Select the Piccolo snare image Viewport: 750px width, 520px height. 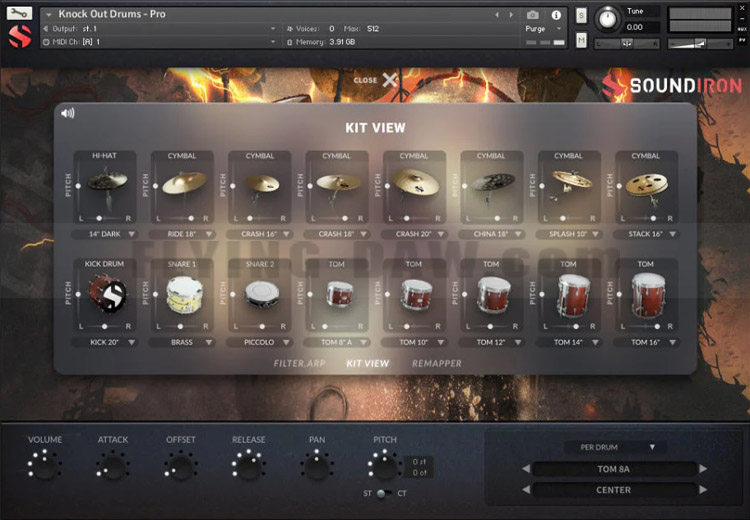[x=262, y=294]
